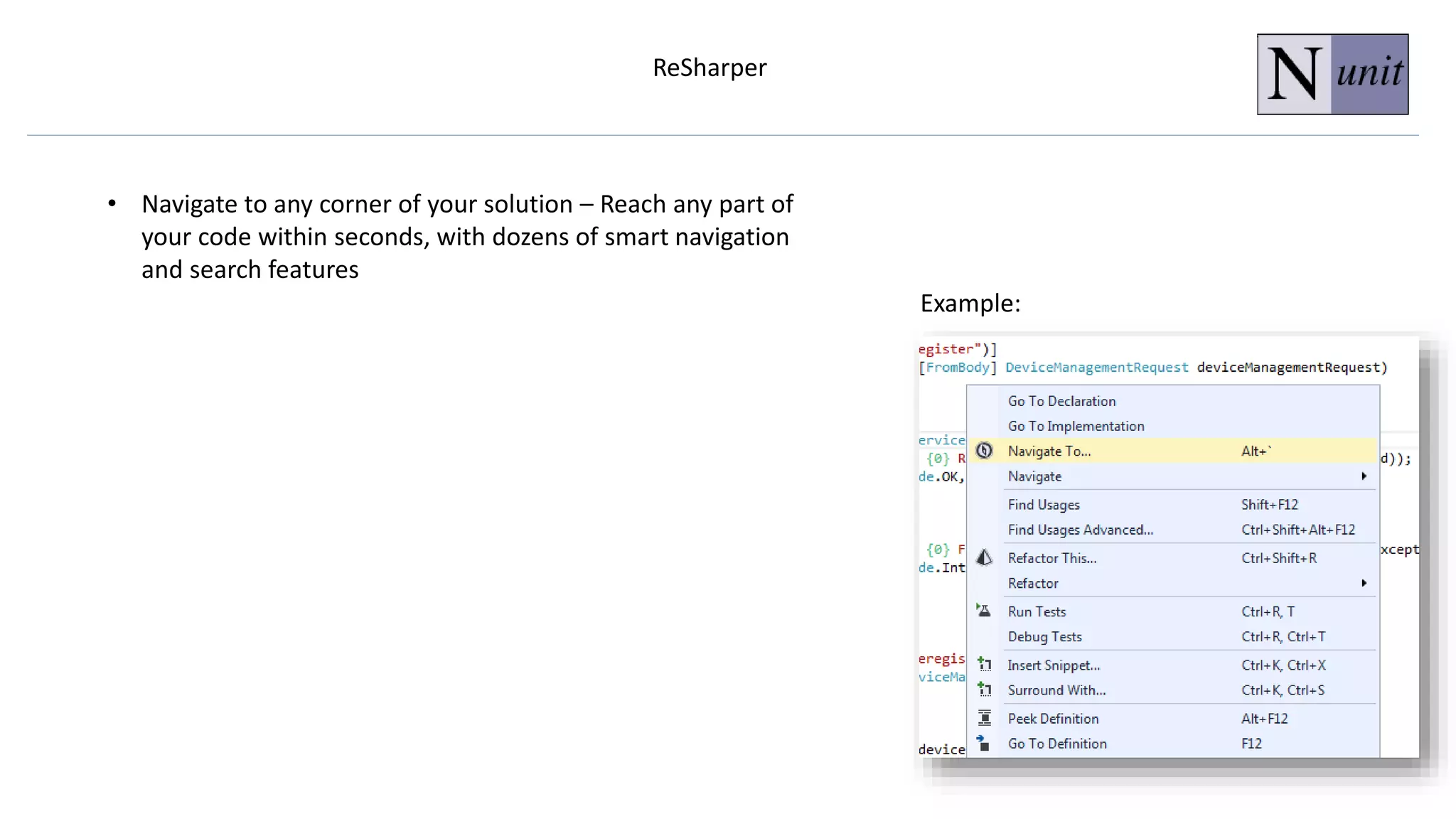Viewport: 1456px width, 819px height.
Task: Click the Ctrl+Shift+R shortcut text
Action: pyautogui.click(x=1279, y=558)
